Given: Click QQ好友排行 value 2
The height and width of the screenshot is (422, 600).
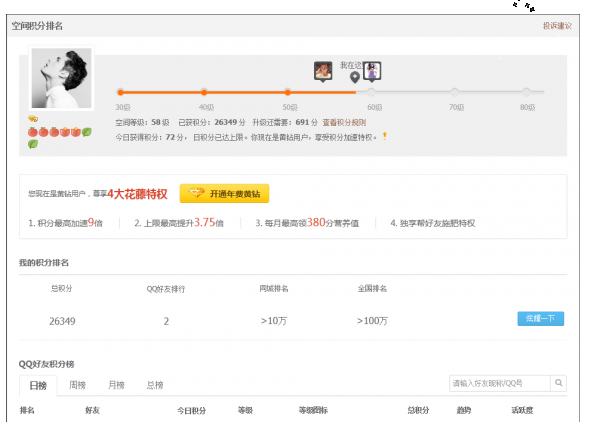Looking at the screenshot, I should tap(166, 321).
